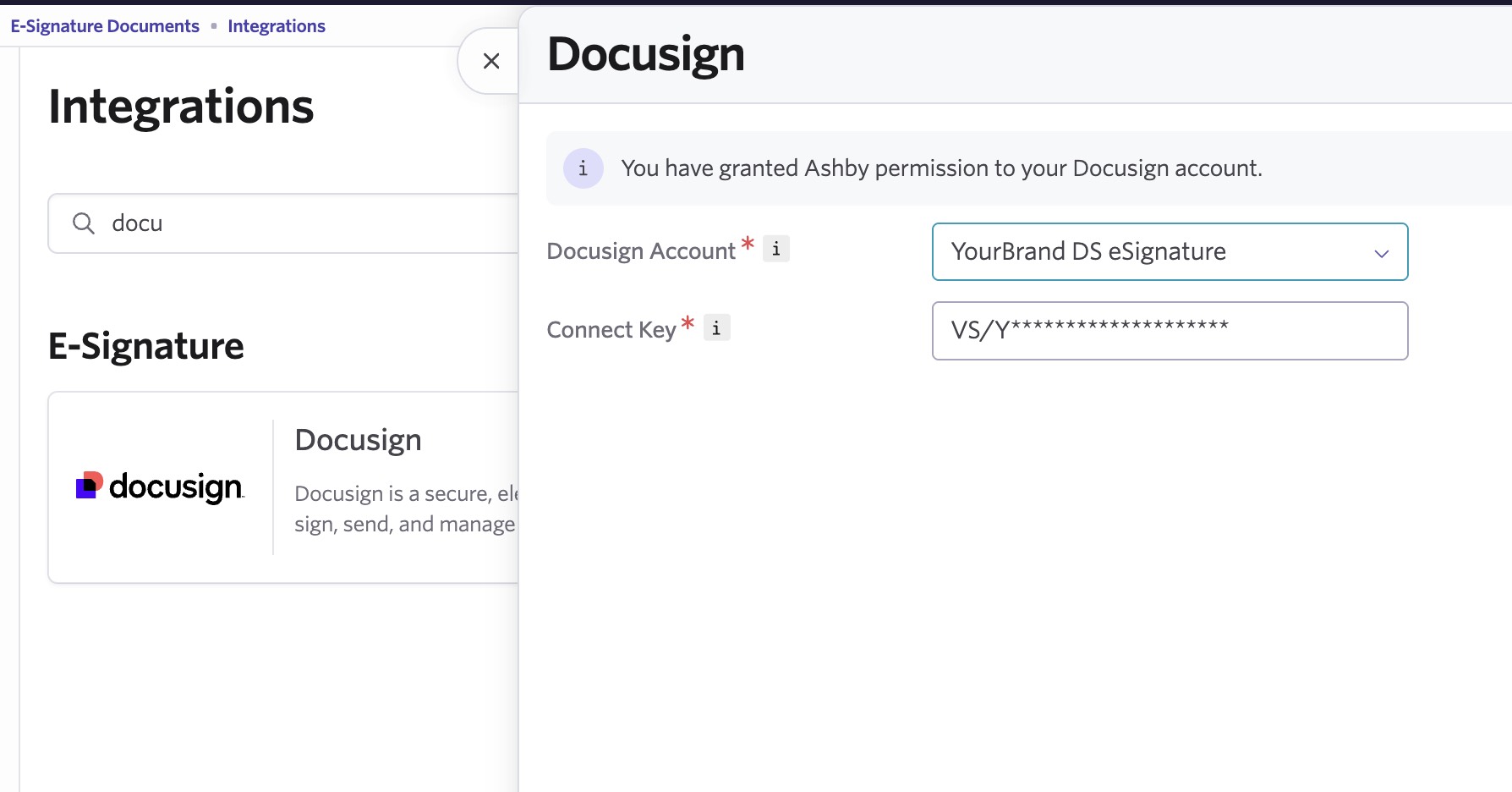
Task: Expand the Docusign Account dropdown chevron
Action: tap(1381, 253)
